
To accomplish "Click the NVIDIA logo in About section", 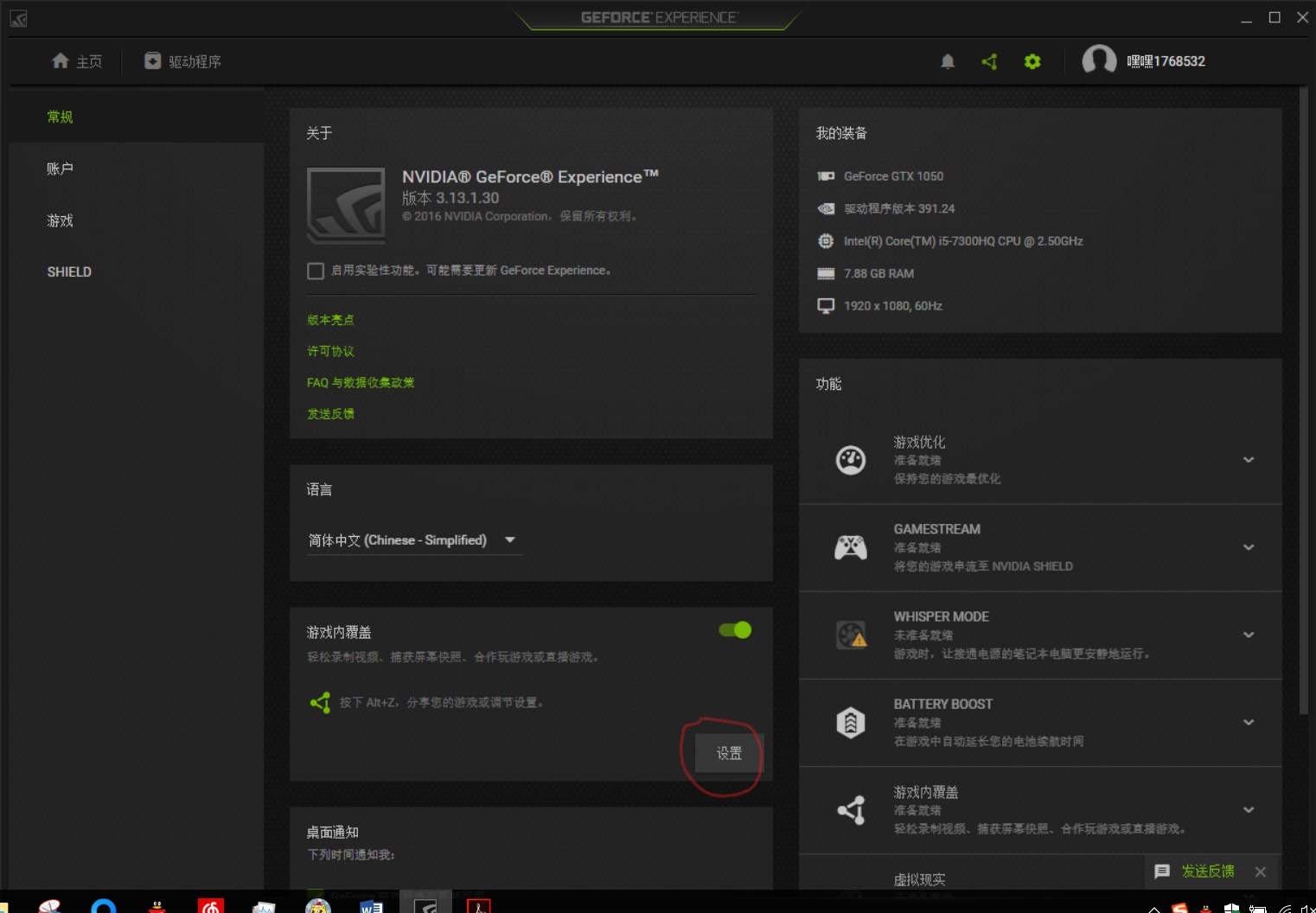I will point(346,205).
